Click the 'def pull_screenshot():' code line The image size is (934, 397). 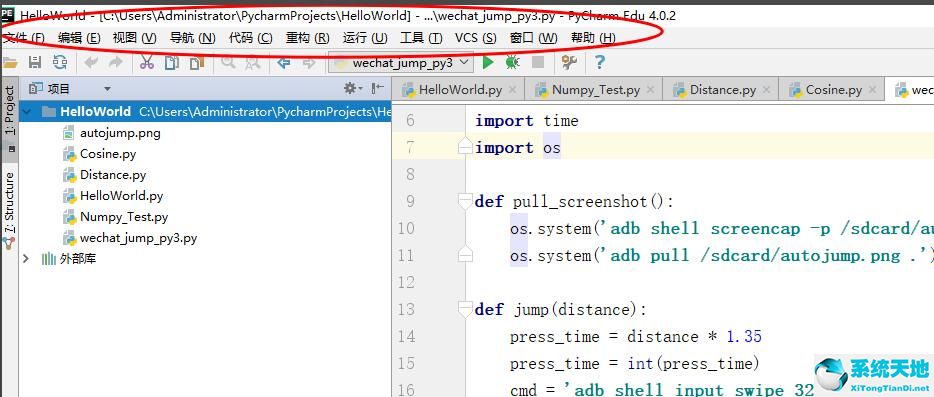574,201
